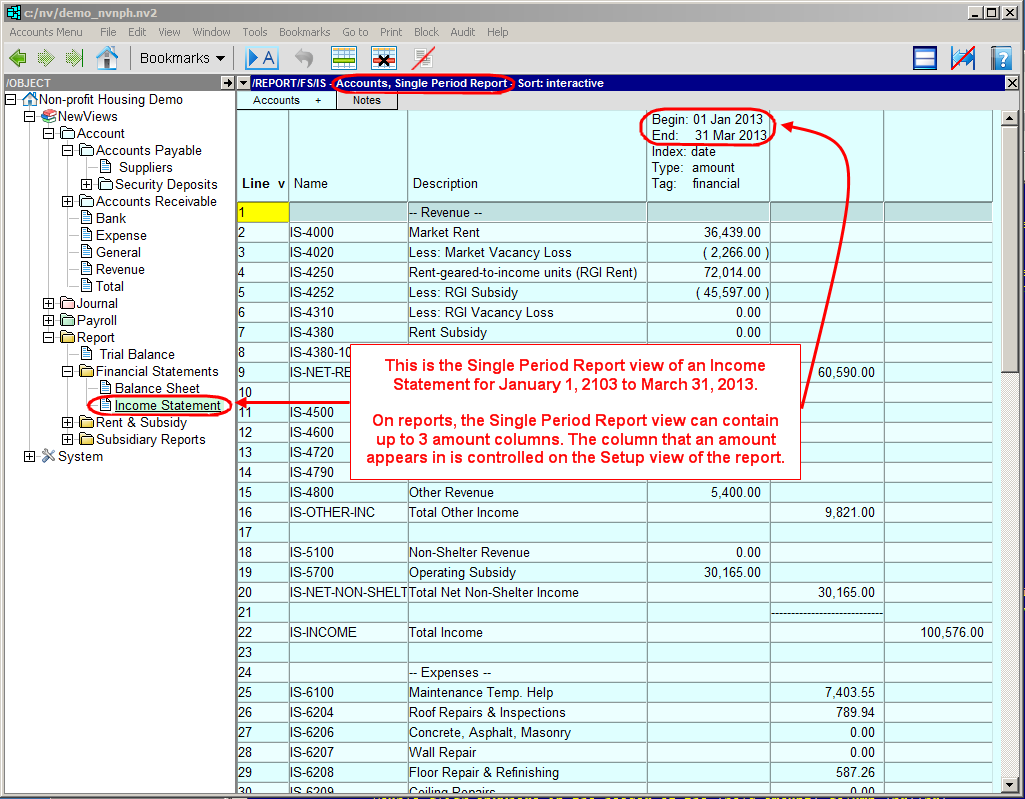The height and width of the screenshot is (799, 1025).
Task: Expand the Journal tree node
Action: (49, 304)
